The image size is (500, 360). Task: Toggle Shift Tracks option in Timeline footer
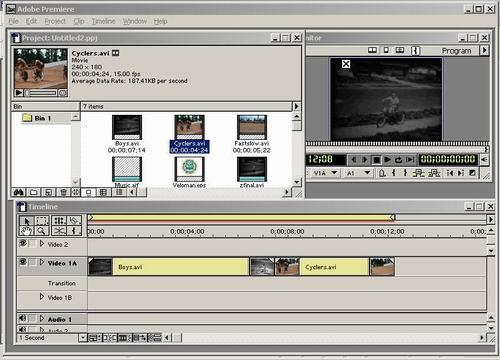[x=140, y=338]
